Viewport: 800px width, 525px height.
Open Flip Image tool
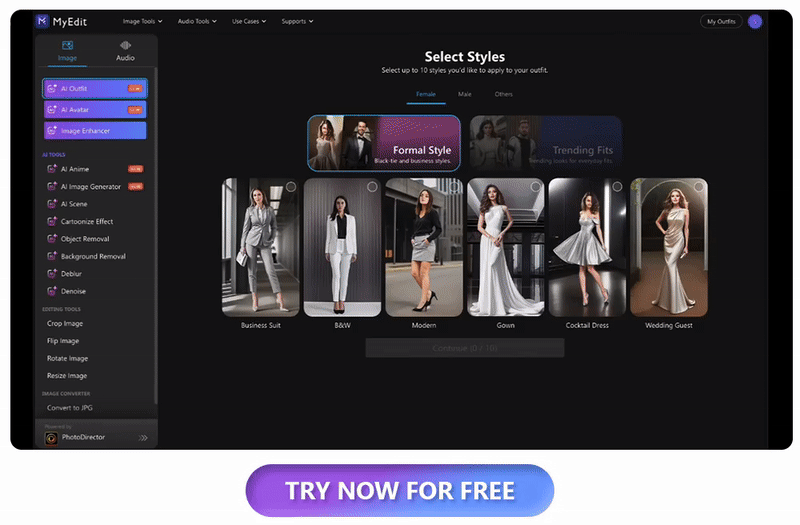tap(63, 341)
